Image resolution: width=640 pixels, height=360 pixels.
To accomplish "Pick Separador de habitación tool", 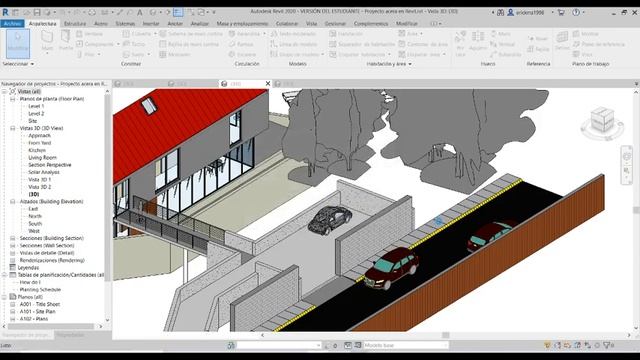I will [x=362, y=44].
